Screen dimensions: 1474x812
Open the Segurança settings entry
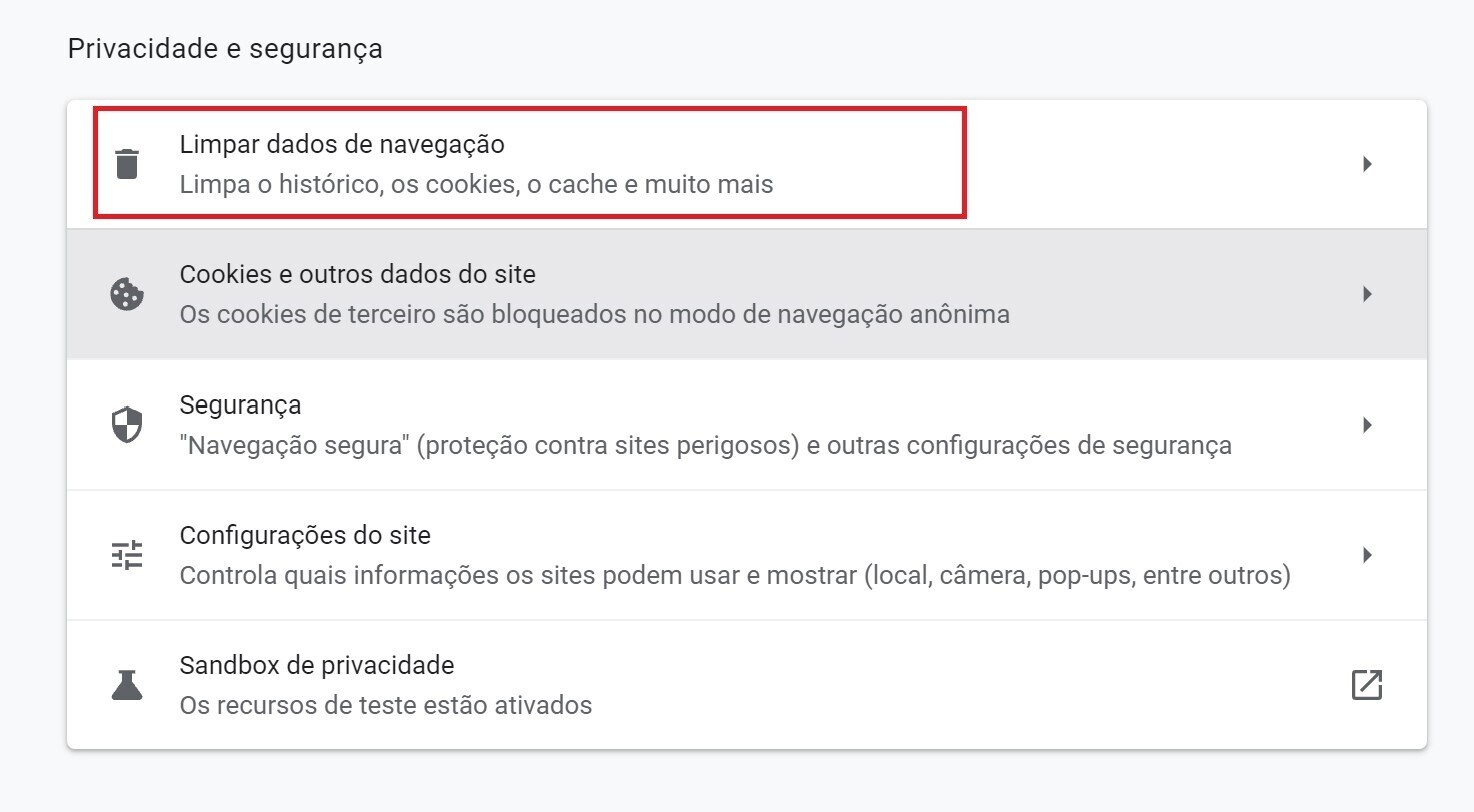pyautogui.click(x=240, y=405)
